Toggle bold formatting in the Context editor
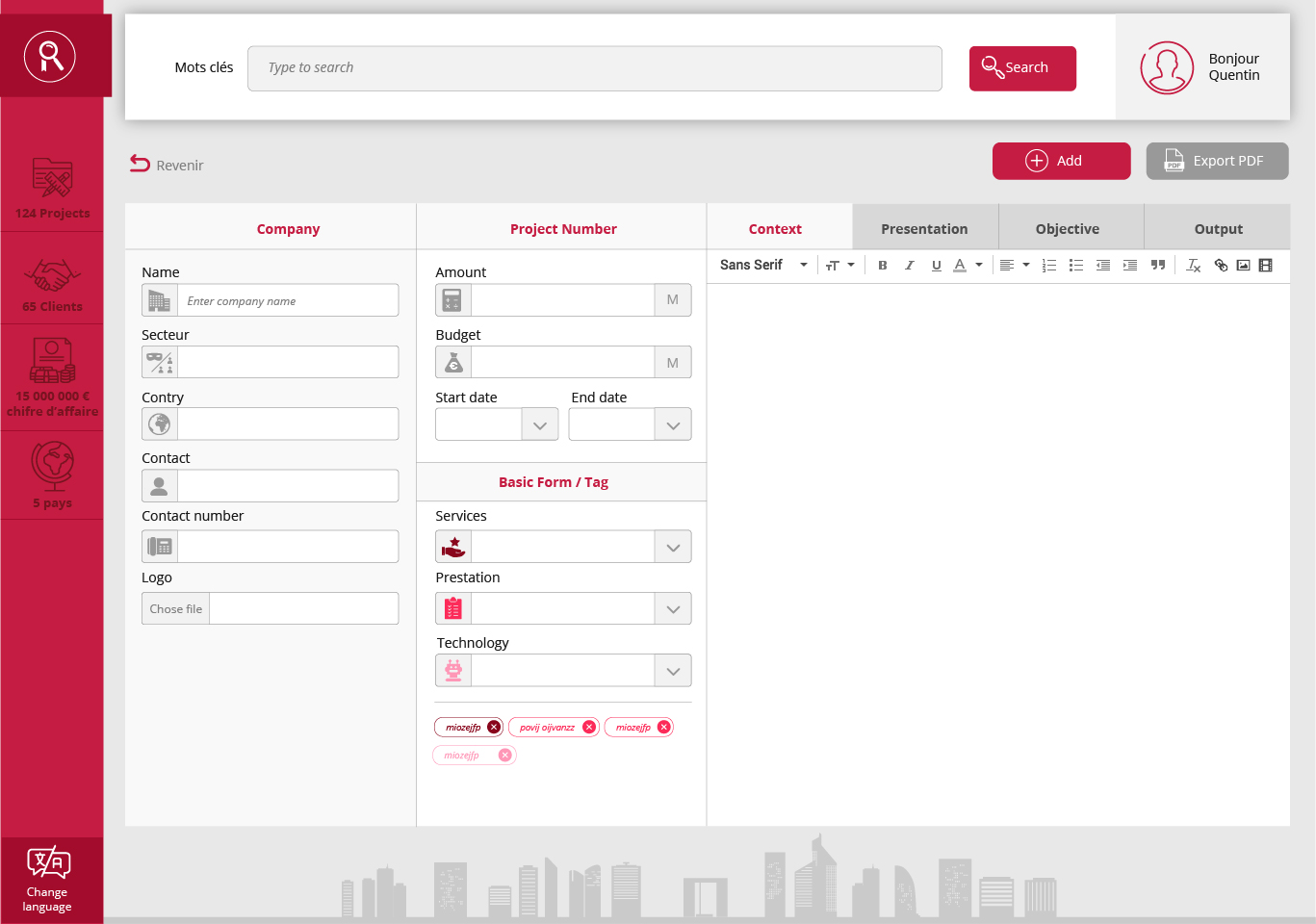This screenshot has height=924, width=1316. pyautogui.click(x=883, y=265)
